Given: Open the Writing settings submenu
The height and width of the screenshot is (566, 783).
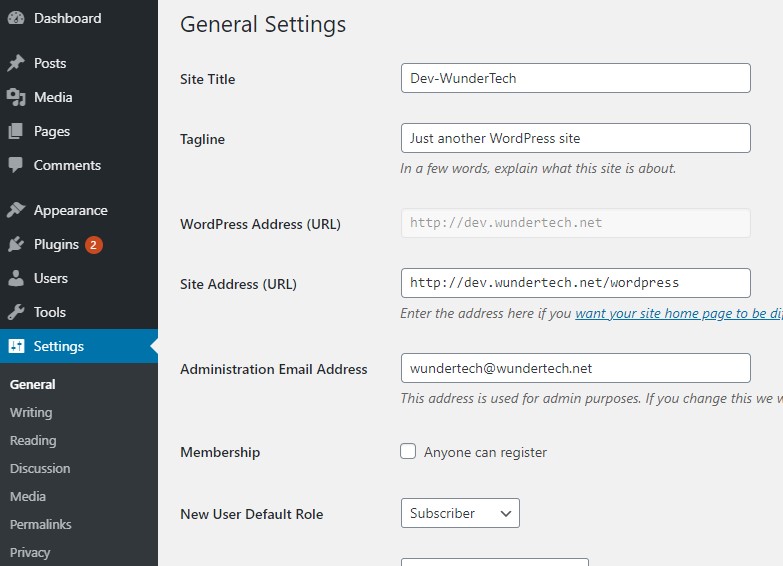Looking at the screenshot, I should point(31,413).
